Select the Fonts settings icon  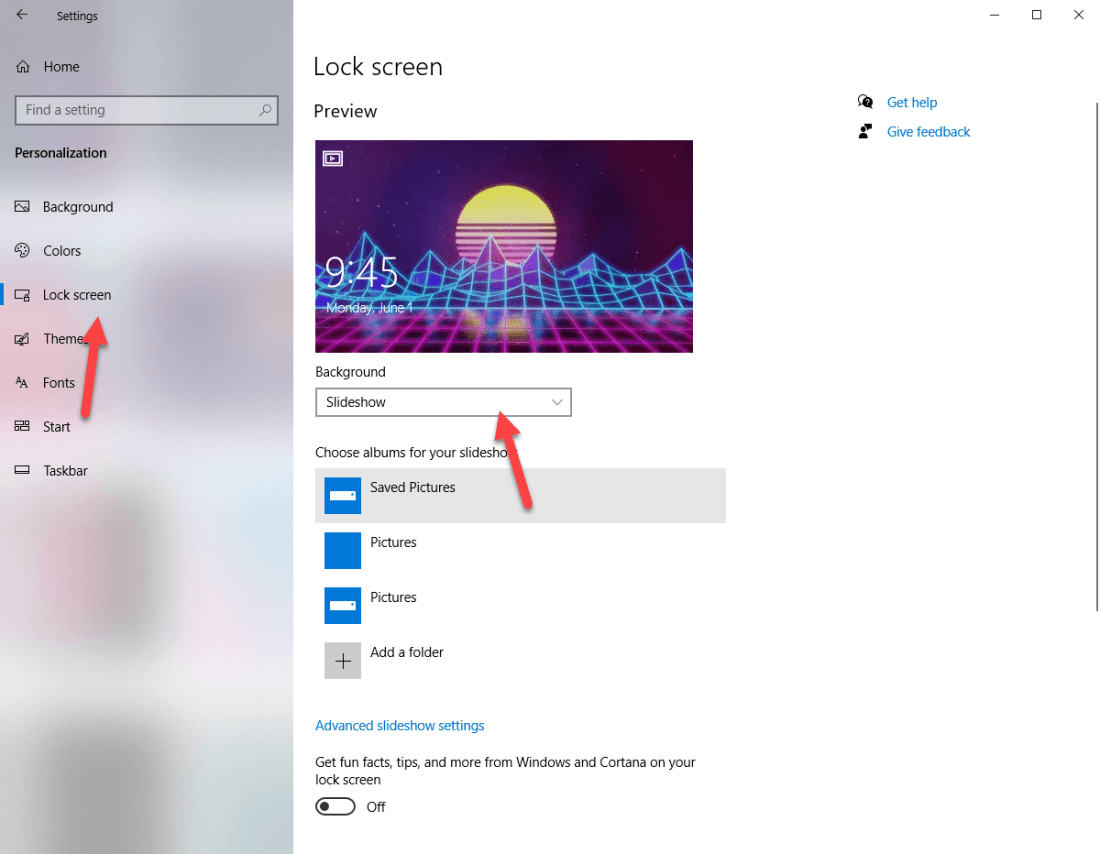coord(22,382)
